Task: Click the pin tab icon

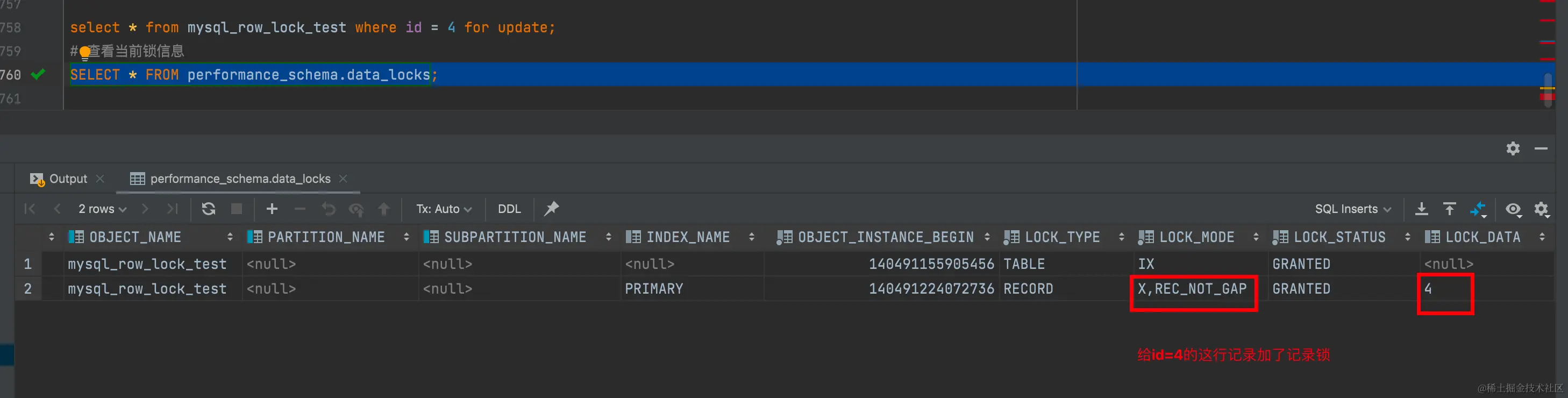Action: 552,209
